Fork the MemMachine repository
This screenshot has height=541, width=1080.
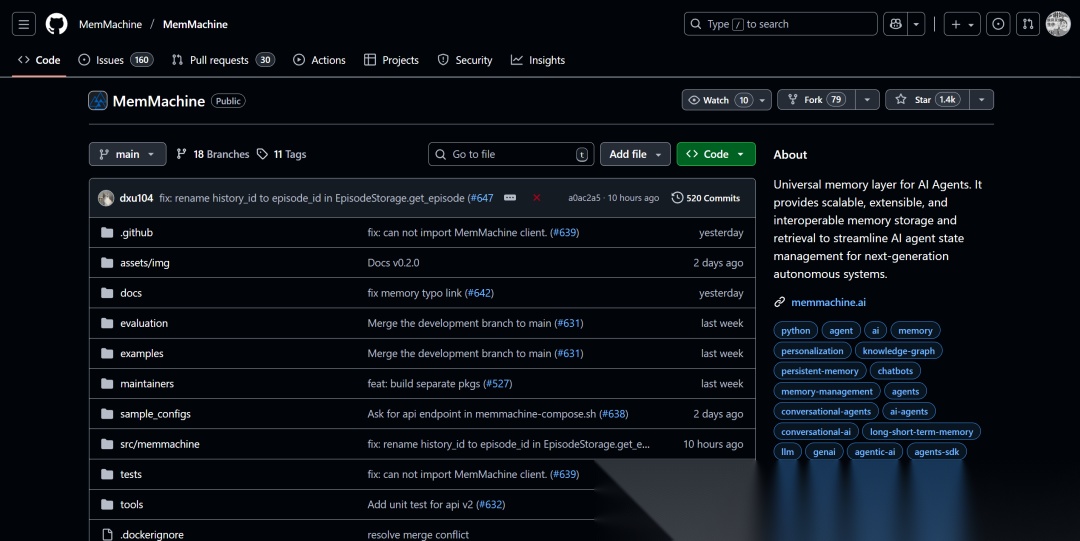pos(817,100)
